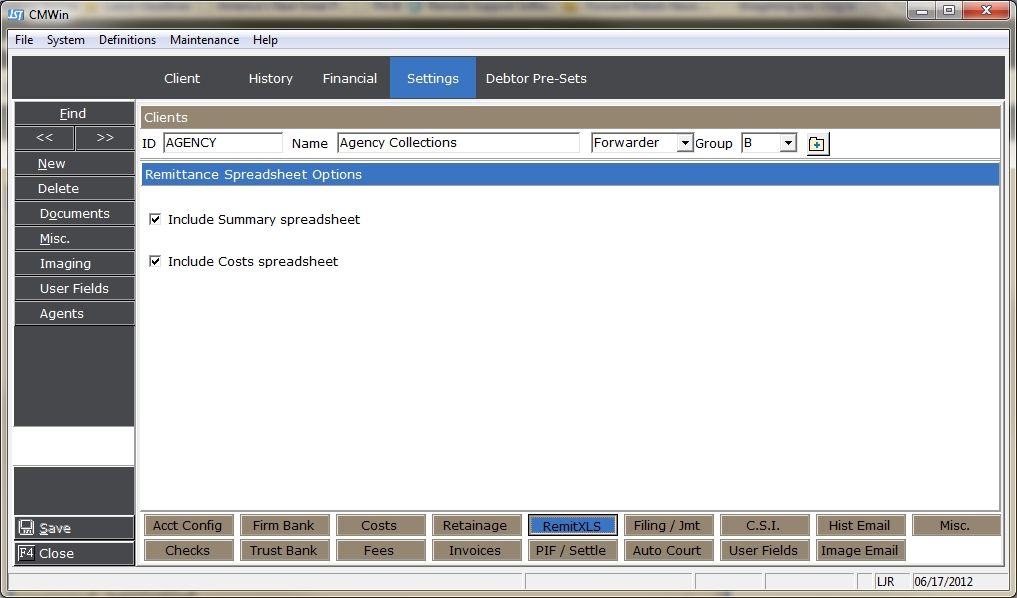Click the Find button
The height and width of the screenshot is (598, 1017).
73,113
